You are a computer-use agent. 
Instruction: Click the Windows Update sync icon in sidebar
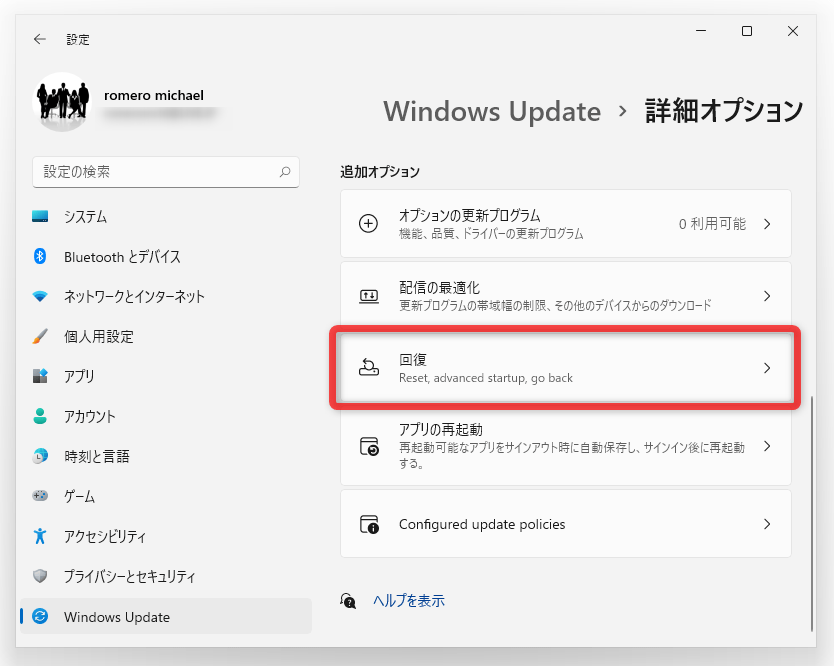[x=40, y=617]
